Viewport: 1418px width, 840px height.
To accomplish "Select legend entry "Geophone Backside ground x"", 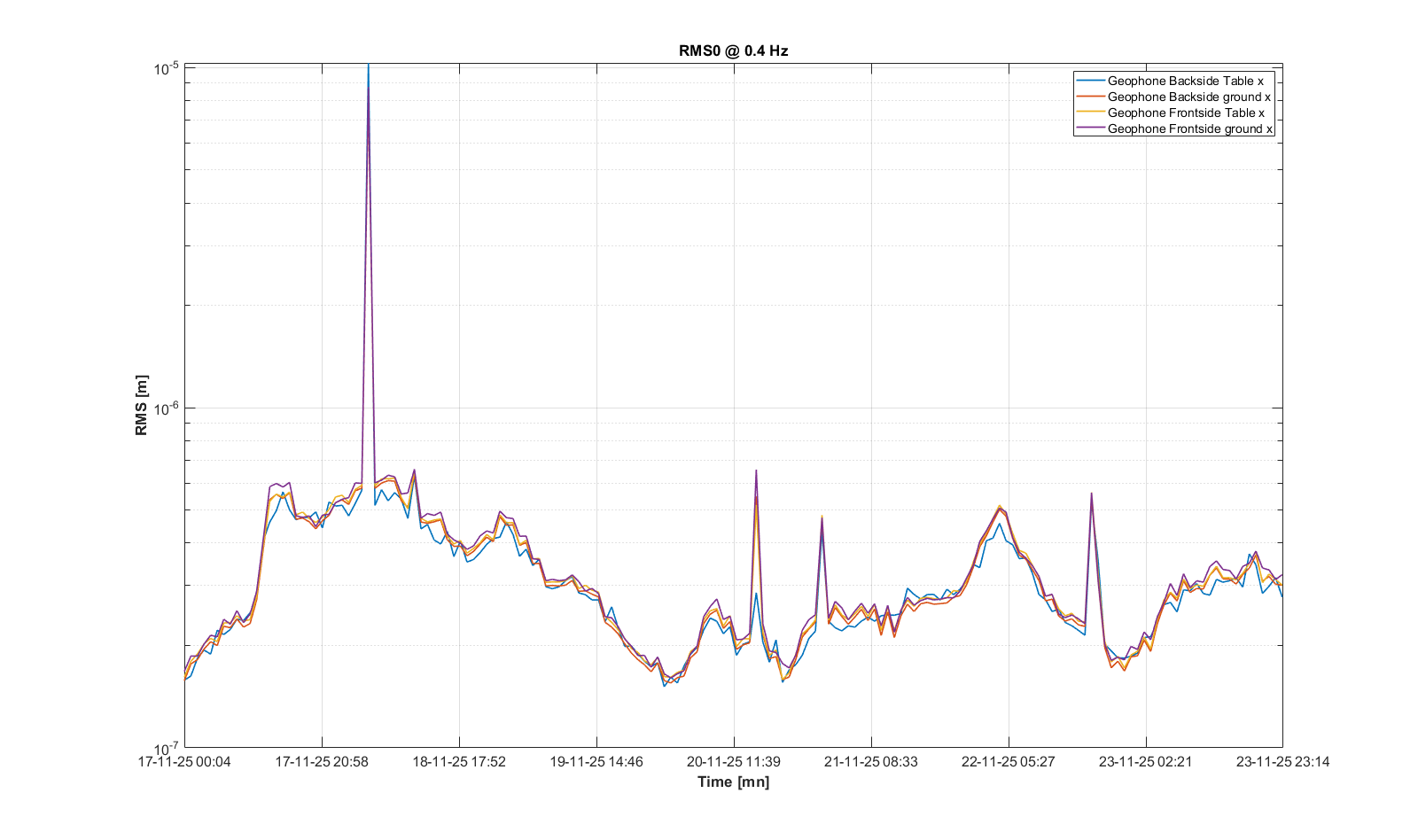I will 1188,97.
